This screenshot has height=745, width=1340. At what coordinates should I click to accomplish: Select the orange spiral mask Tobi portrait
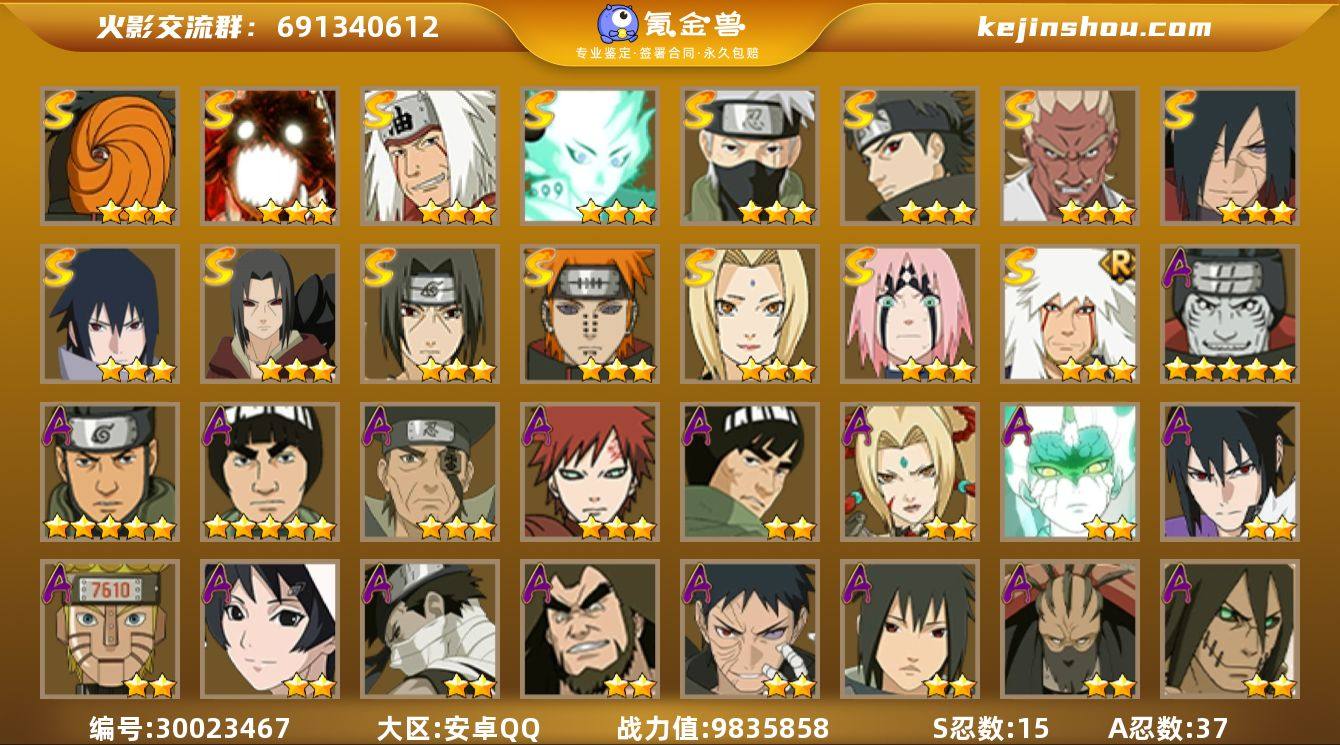(110, 156)
